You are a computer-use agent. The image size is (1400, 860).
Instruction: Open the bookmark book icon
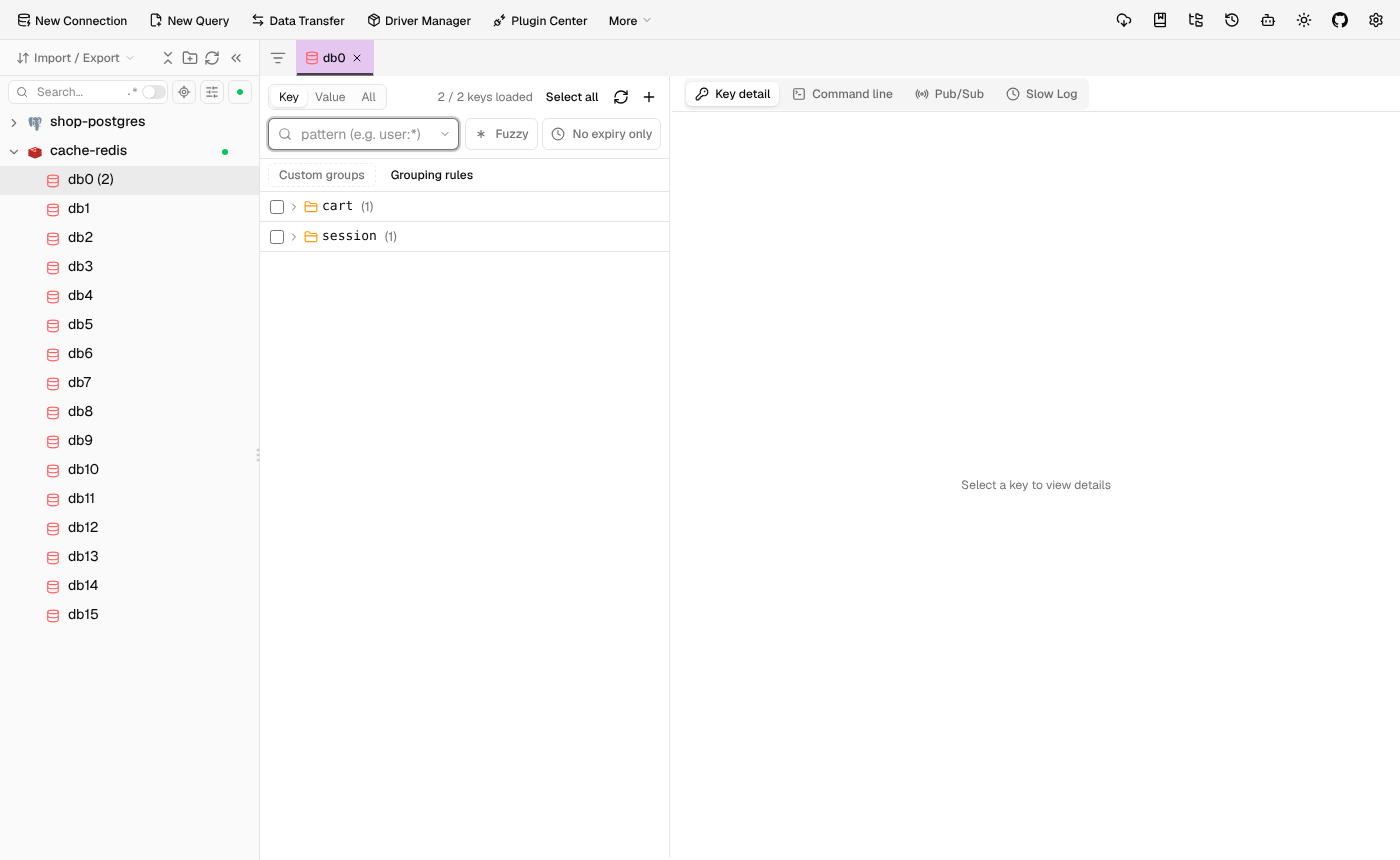1160,20
